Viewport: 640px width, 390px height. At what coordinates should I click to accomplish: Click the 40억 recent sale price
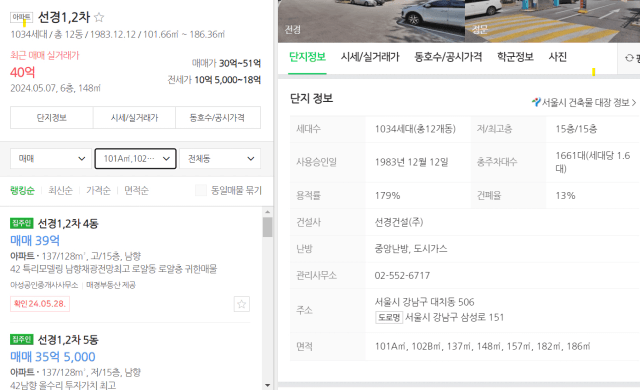tap(22, 72)
